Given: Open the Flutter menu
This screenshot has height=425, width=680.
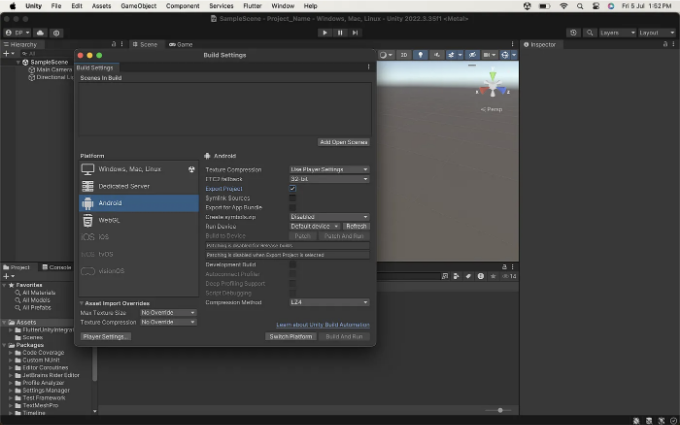Looking at the screenshot, I should click(x=252, y=6).
